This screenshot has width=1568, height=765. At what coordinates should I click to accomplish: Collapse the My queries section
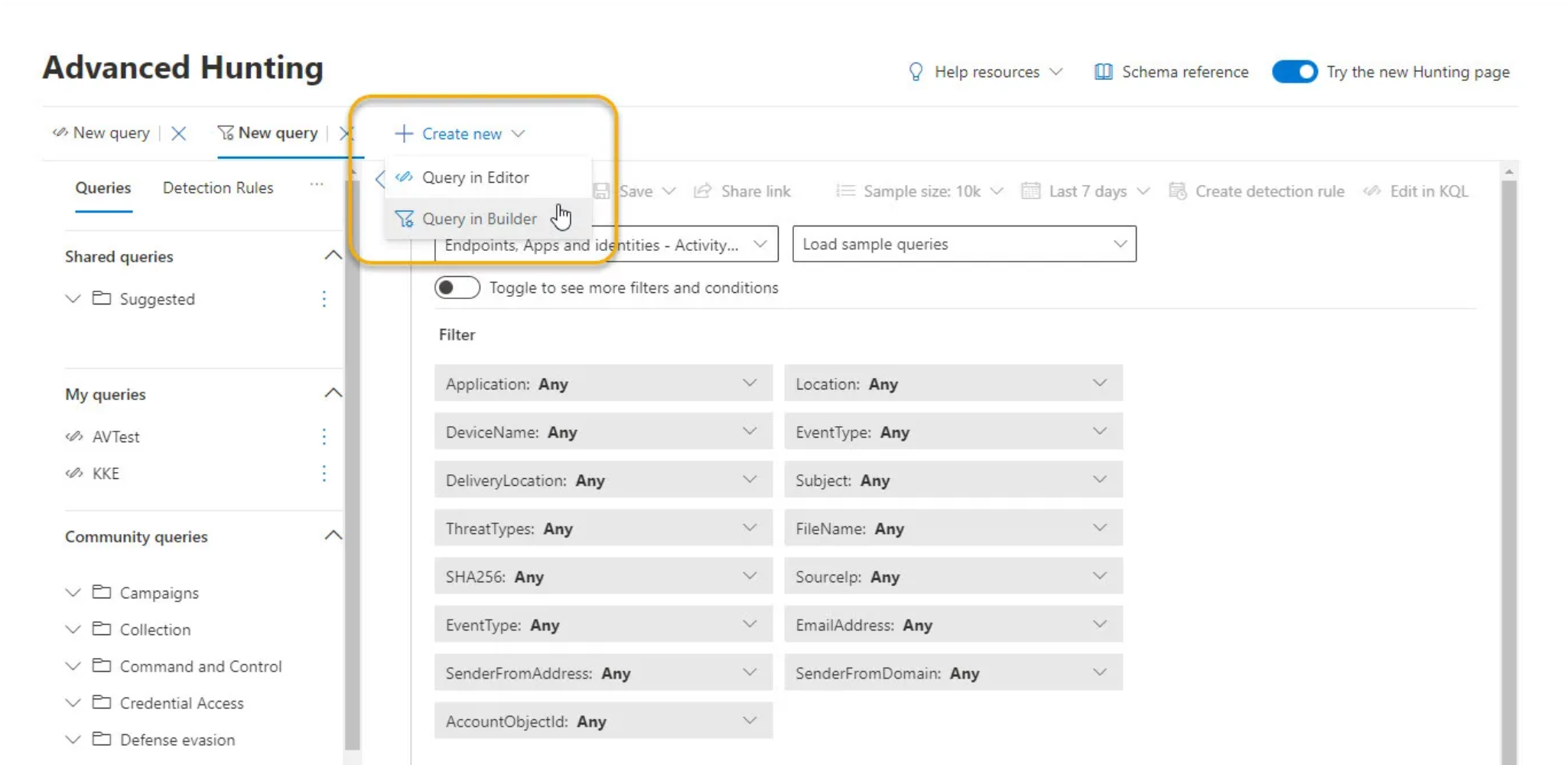(x=333, y=392)
